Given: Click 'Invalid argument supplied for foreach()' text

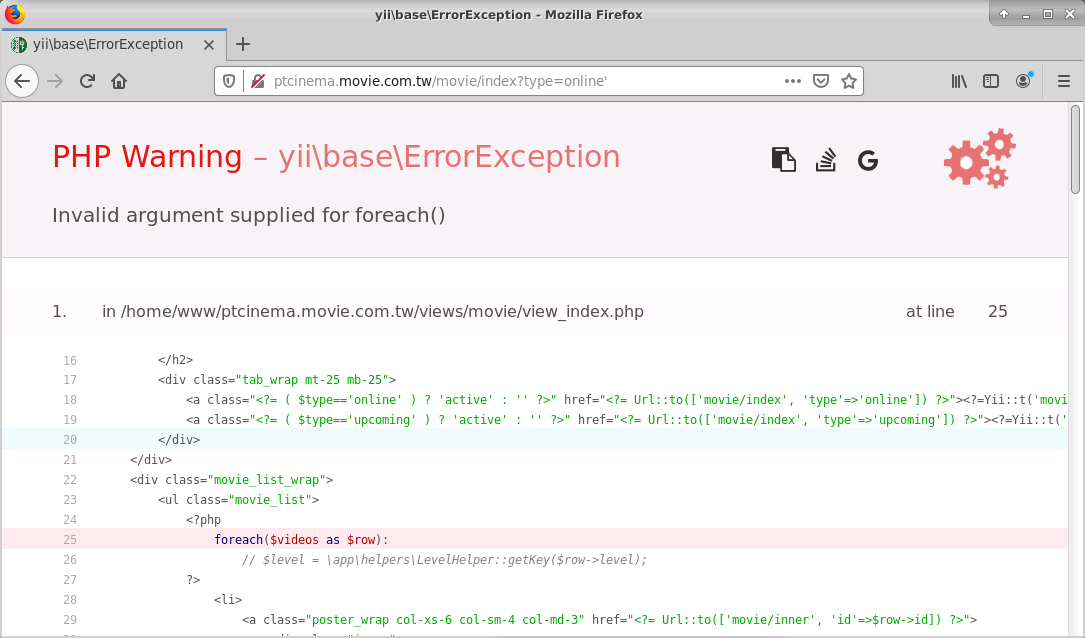Looking at the screenshot, I should coord(249,215).
